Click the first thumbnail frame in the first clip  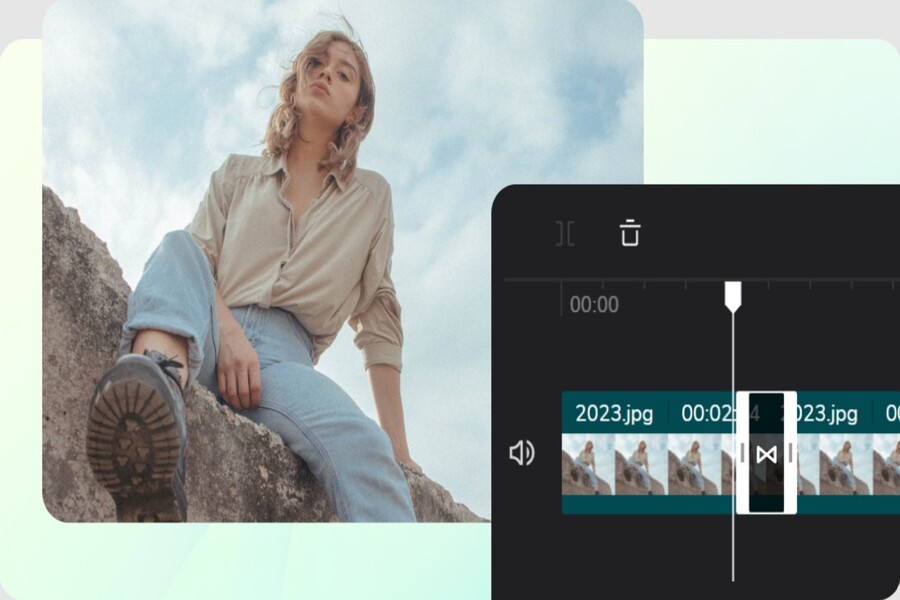[587, 463]
